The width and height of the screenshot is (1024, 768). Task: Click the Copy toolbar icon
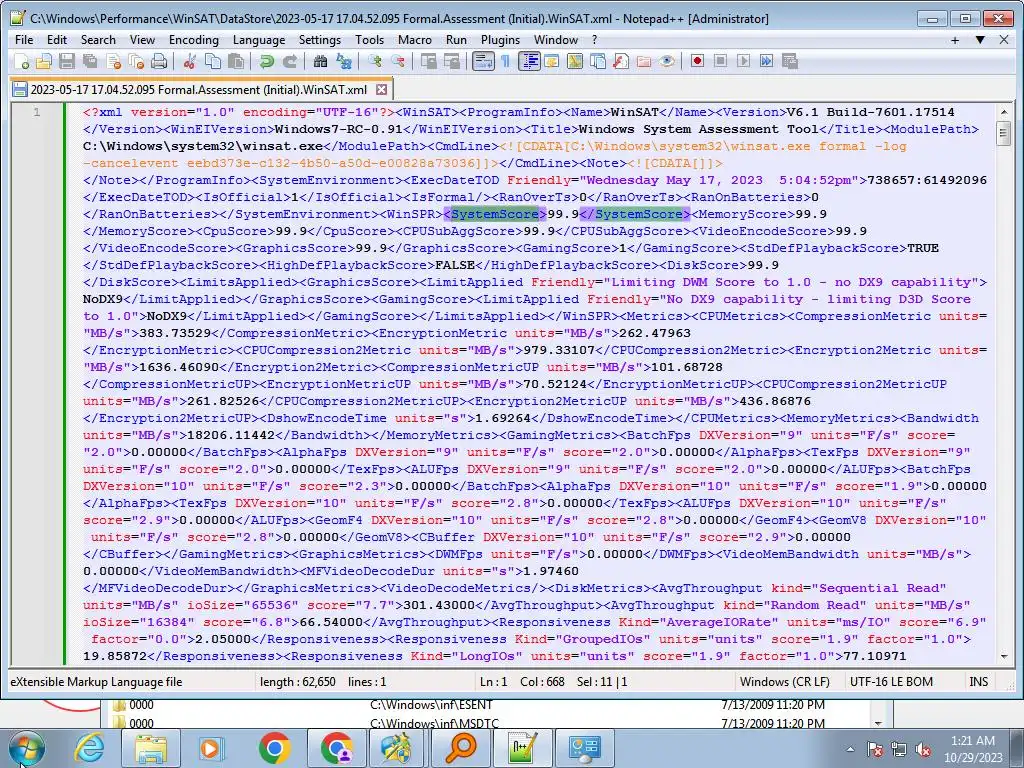click(213, 61)
